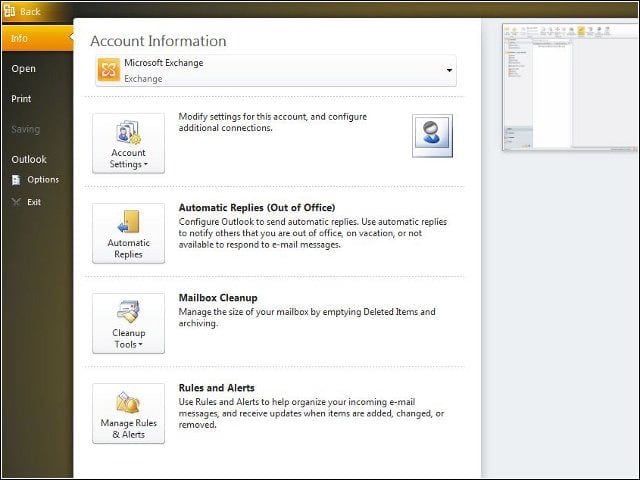Open the Info tab
The width and height of the screenshot is (640, 480).
(37, 38)
